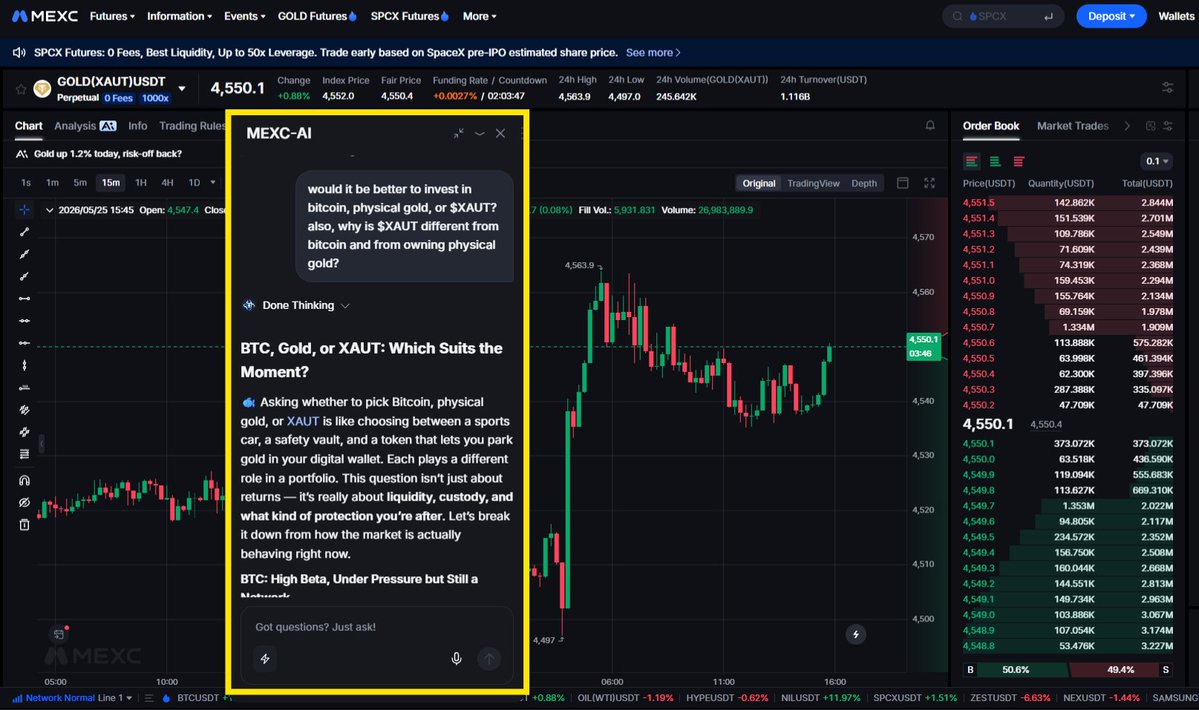
Task: Select the 4,551.5 ask price row
Action: click(1067, 203)
